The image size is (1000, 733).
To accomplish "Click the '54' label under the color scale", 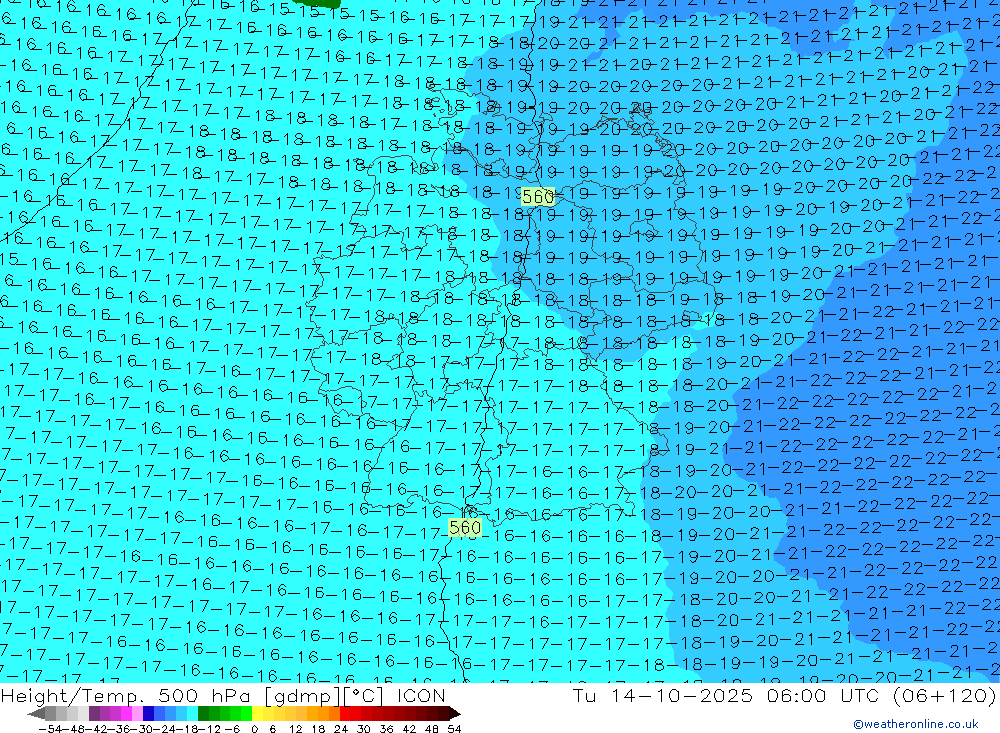I will 454,729.
